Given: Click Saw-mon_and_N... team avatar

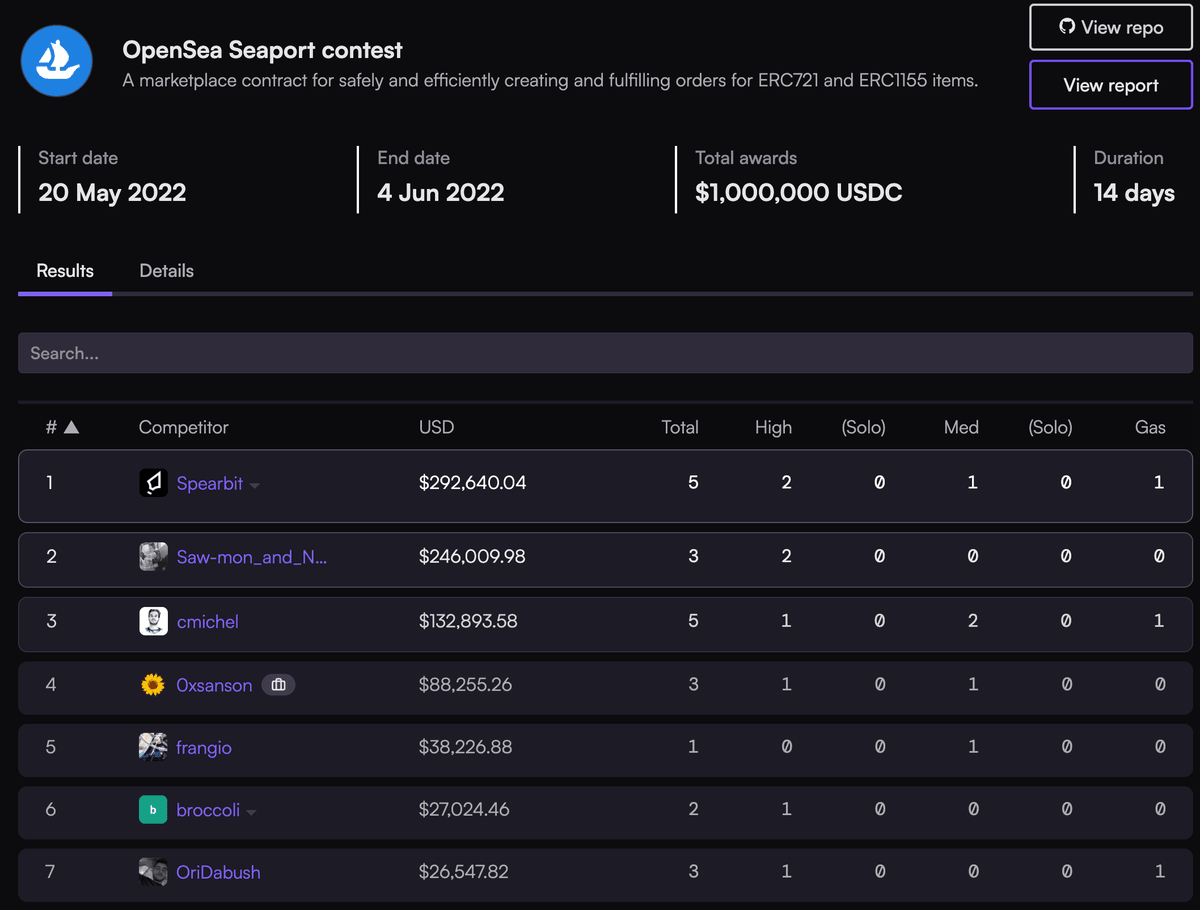Looking at the screenshot, I should click(x=153, y=557).
